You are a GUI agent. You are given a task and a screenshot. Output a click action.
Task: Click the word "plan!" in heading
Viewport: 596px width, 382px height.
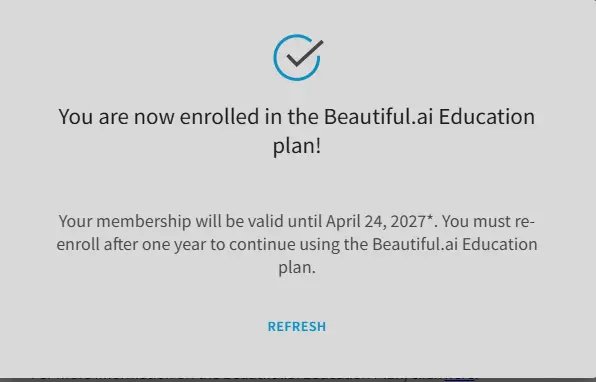click(x=297, y=146)
